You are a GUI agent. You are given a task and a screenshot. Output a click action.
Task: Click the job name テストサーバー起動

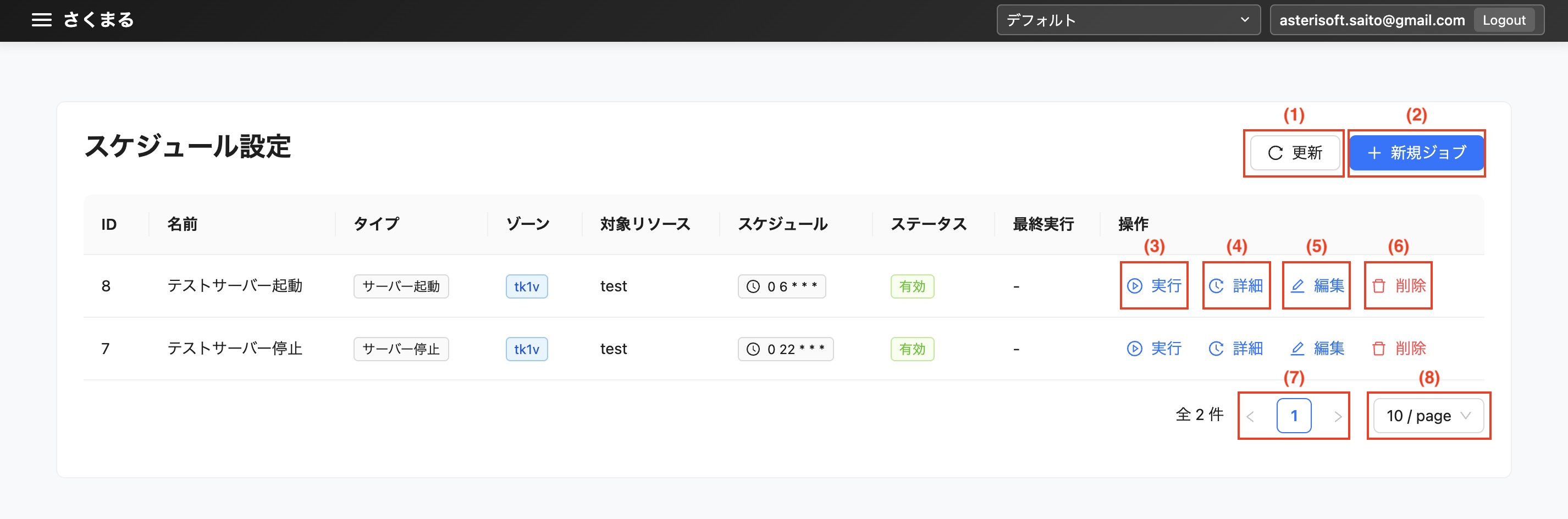coord(234,286)
